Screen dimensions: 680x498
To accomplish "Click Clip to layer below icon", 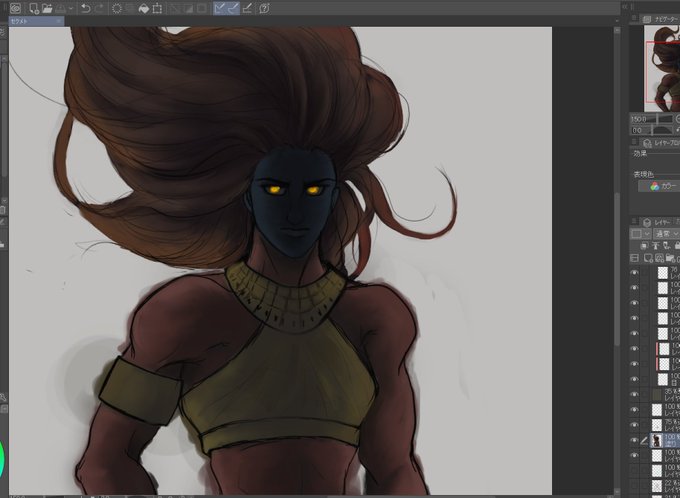I will [644, 246].
